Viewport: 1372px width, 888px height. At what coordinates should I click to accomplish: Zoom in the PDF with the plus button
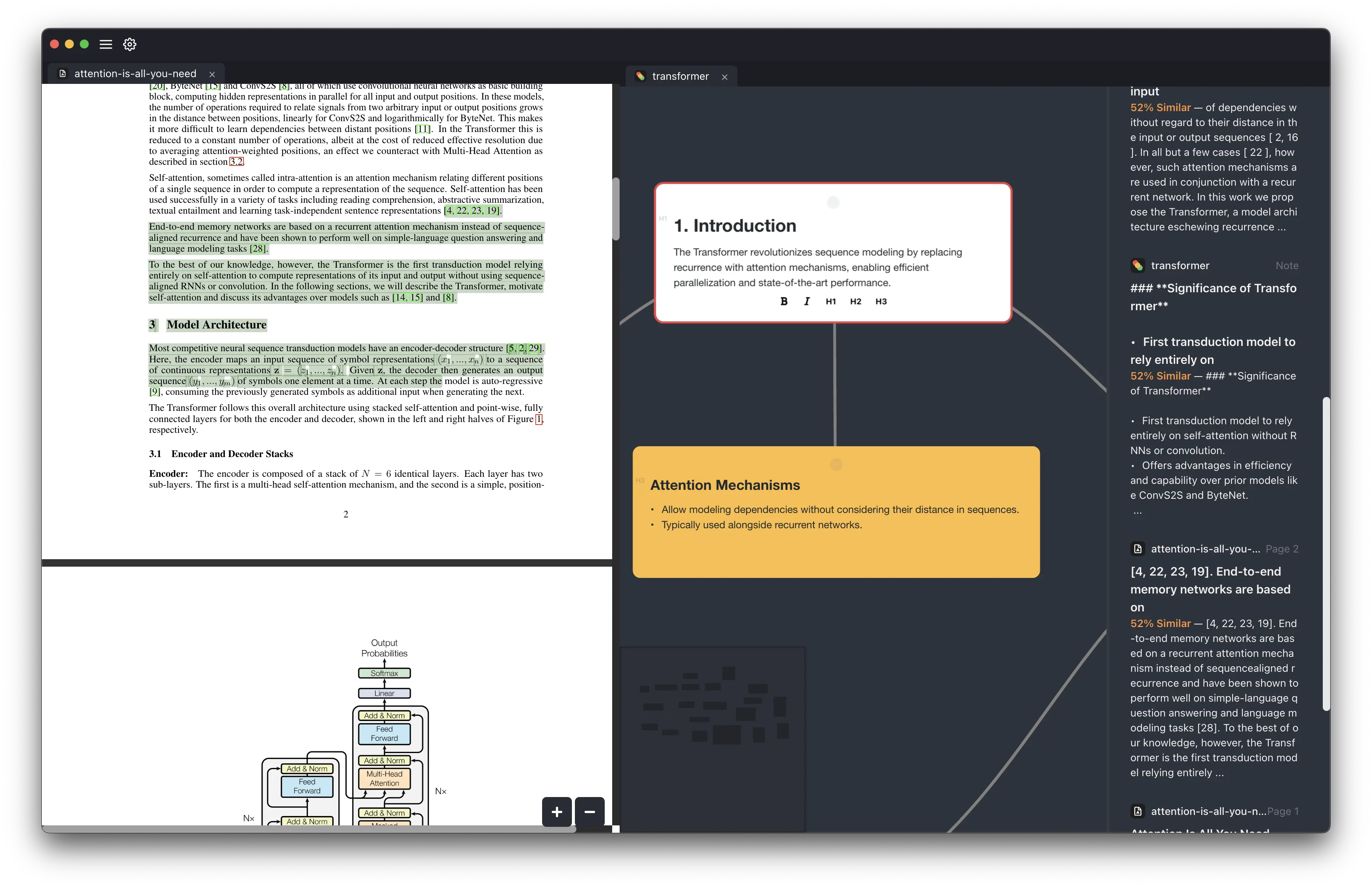pos(557,811)
